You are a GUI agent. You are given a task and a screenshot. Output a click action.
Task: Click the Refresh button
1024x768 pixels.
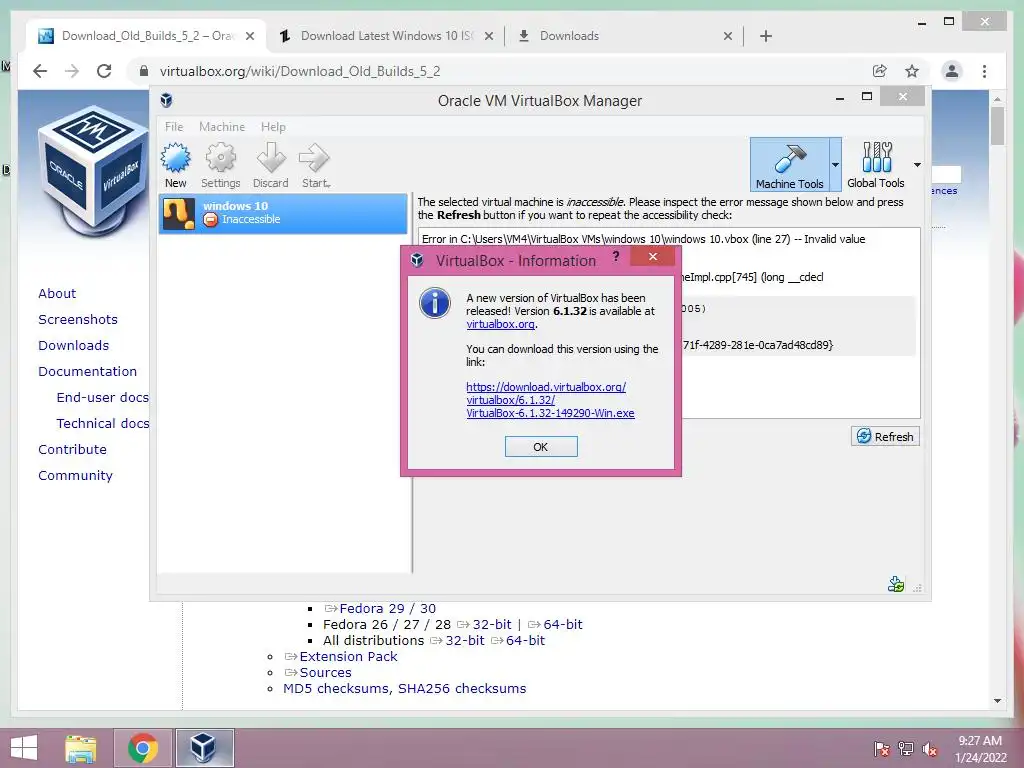[x=885, y=436]
